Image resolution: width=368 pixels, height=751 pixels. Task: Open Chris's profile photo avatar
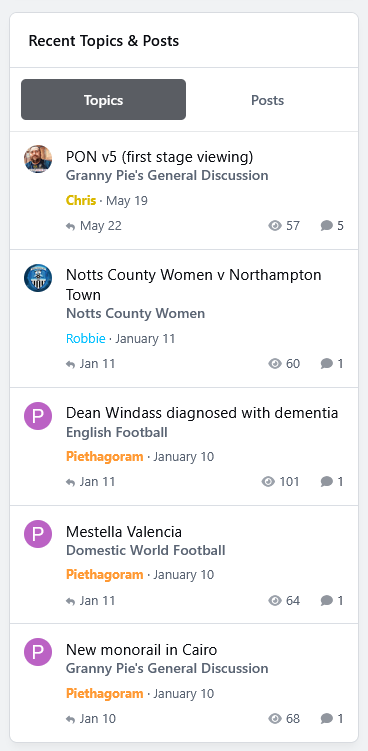[38, 159]
